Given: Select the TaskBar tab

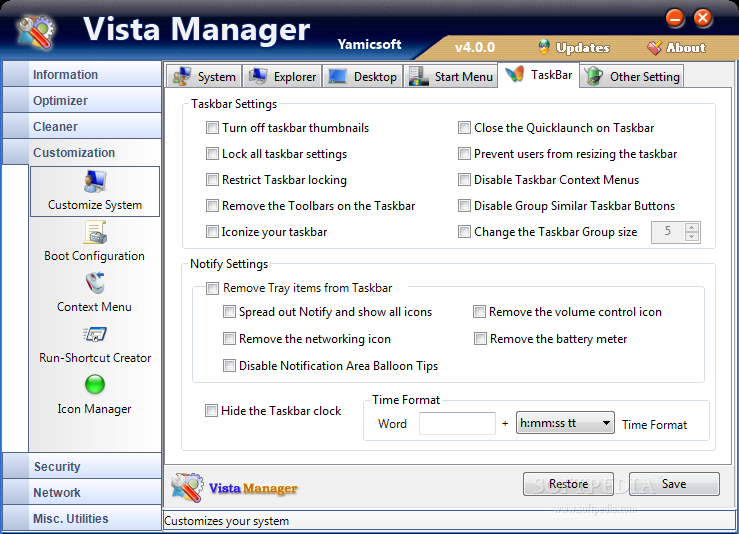Looking at the screenshot, I should click(x=539, y=74).
